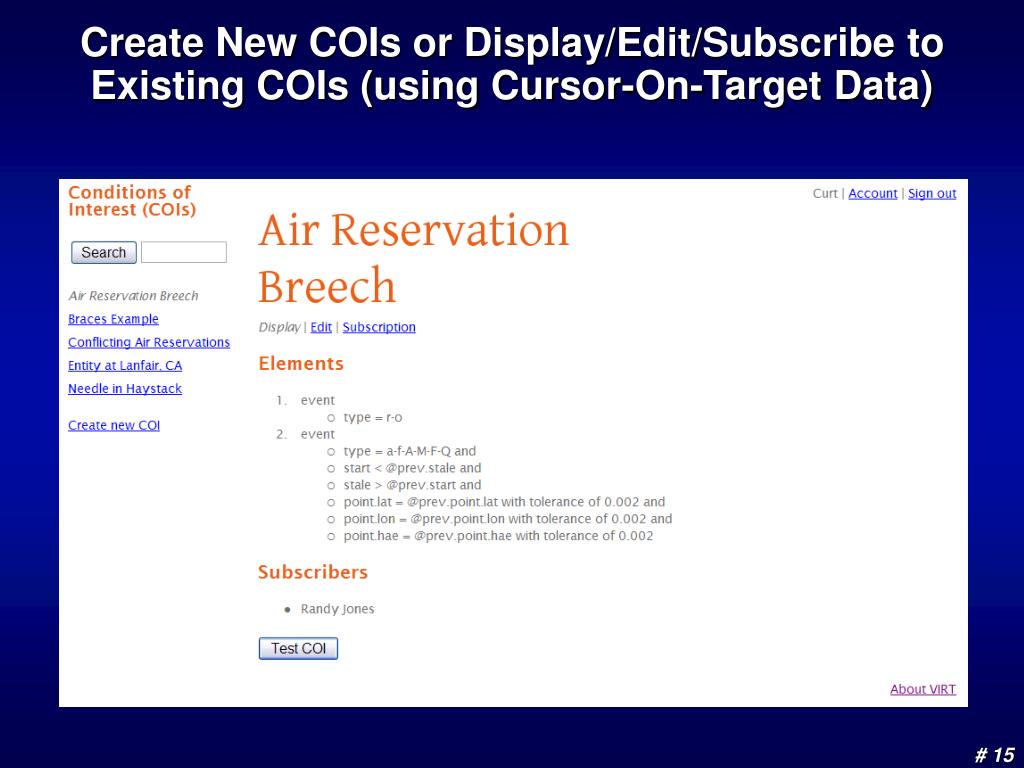Select Air Reservation Breech sidebar entry
This screenshot has width=1024, height=768.
click(x=133, y=296)
